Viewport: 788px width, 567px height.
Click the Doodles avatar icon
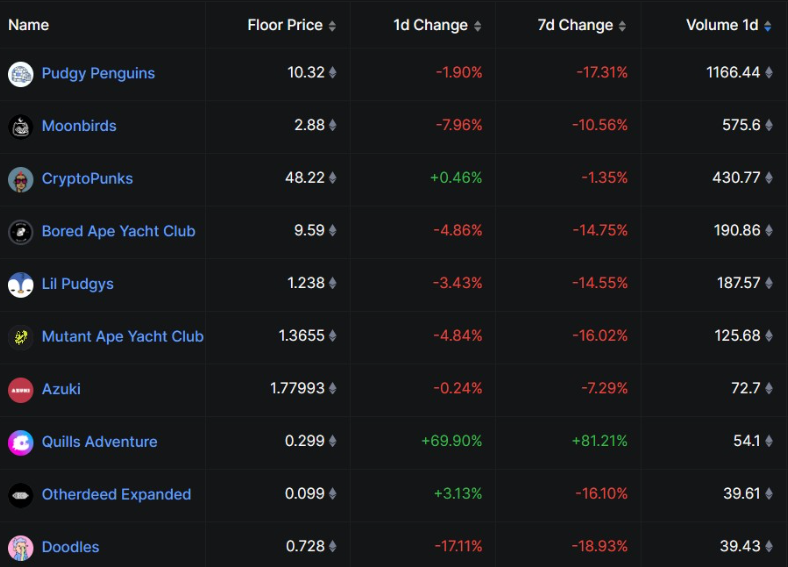coord(21,547)
